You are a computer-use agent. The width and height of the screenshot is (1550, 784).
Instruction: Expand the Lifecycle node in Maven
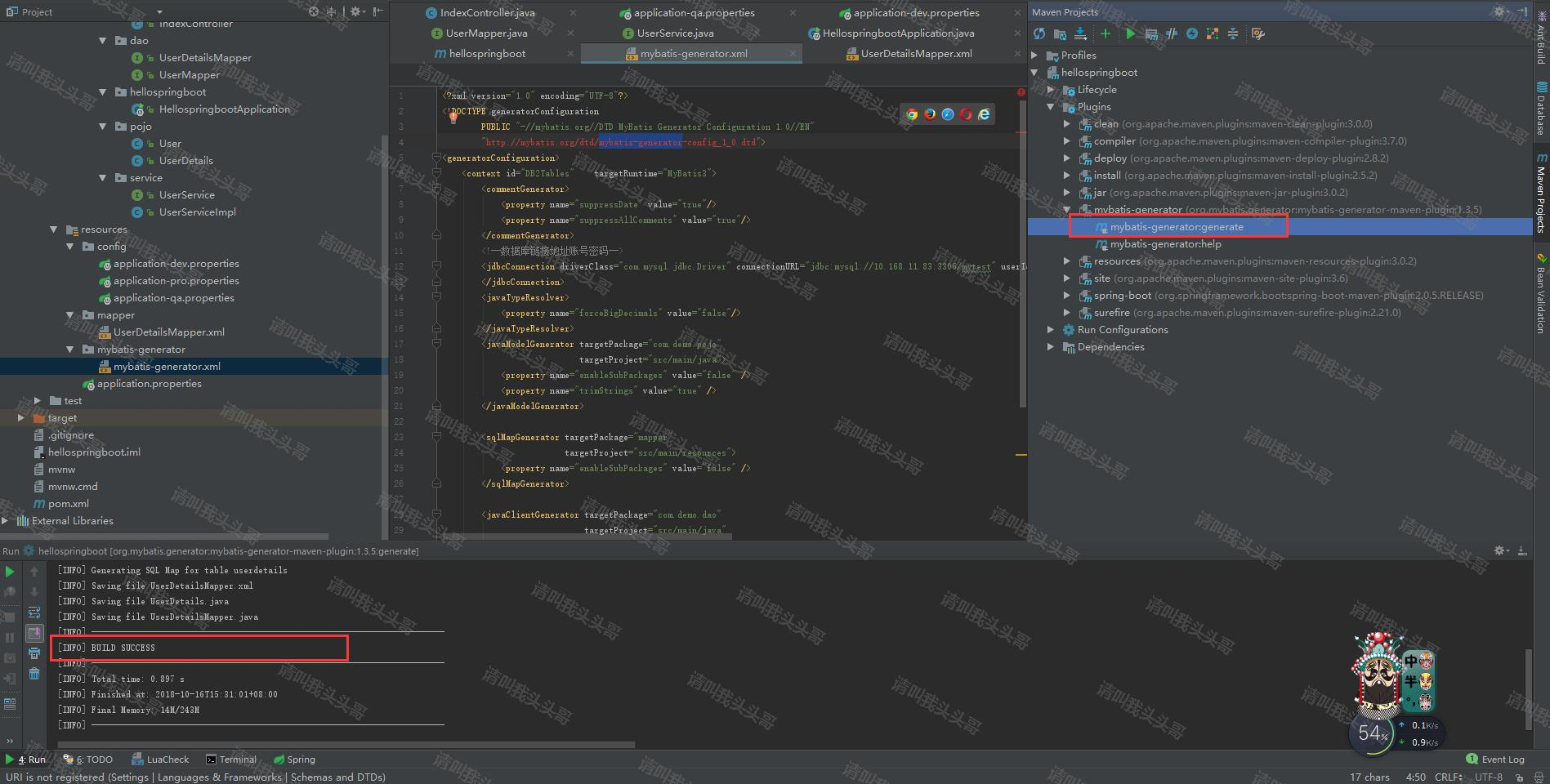tap(1051, 89)
